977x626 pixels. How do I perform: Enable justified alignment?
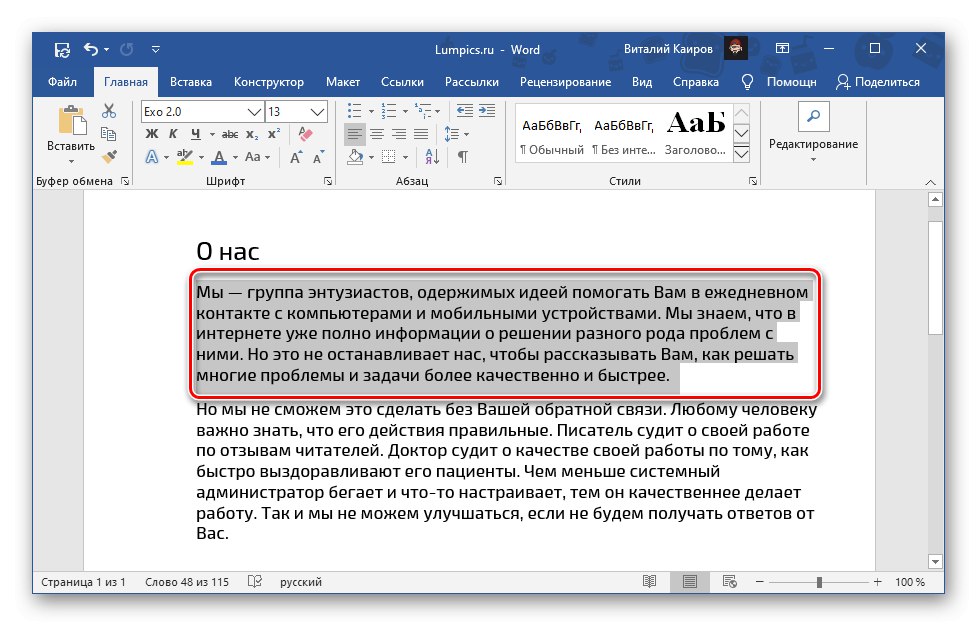(x=420, y=133)
